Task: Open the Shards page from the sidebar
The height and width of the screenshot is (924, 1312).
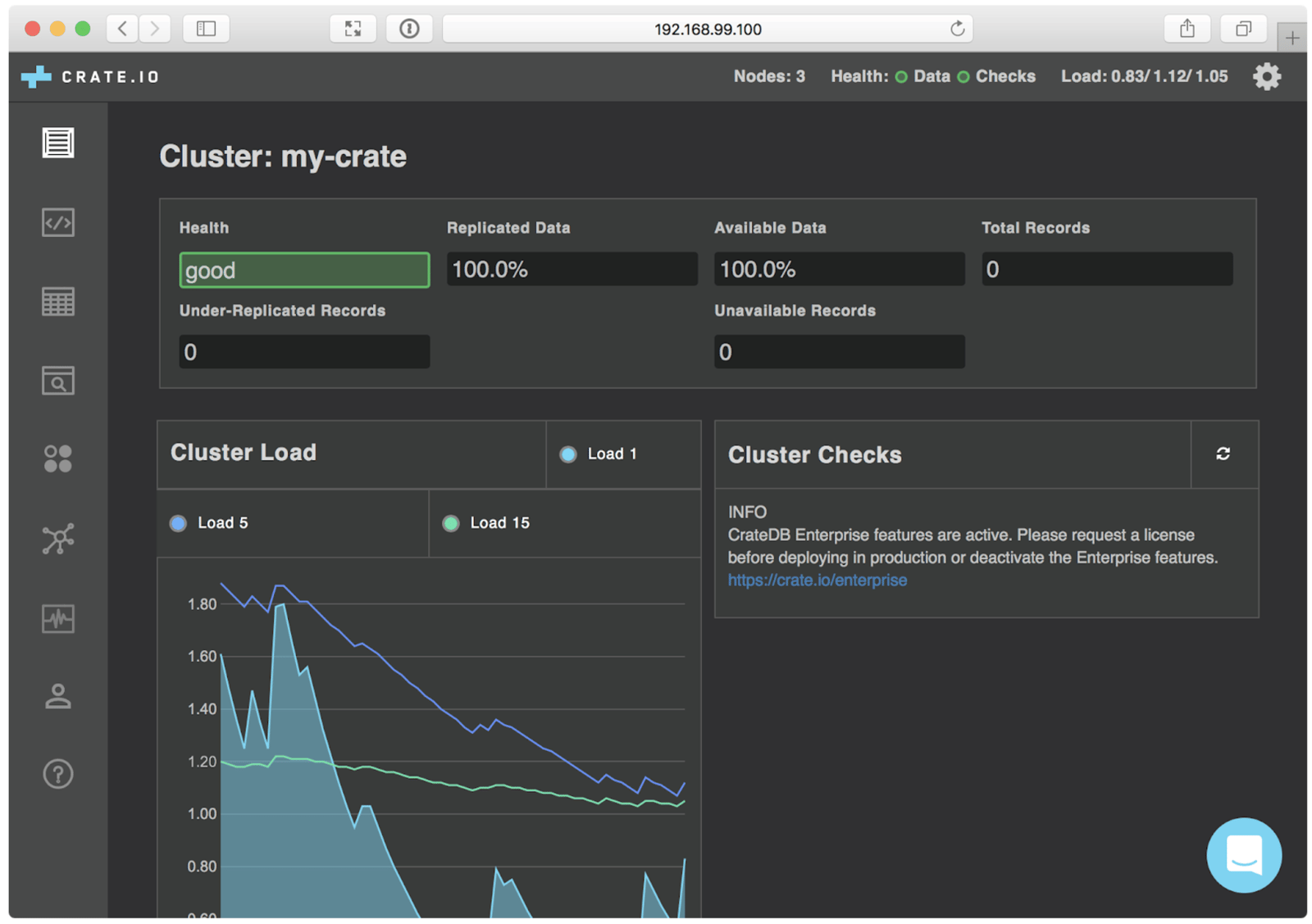Action: [57, 459]
